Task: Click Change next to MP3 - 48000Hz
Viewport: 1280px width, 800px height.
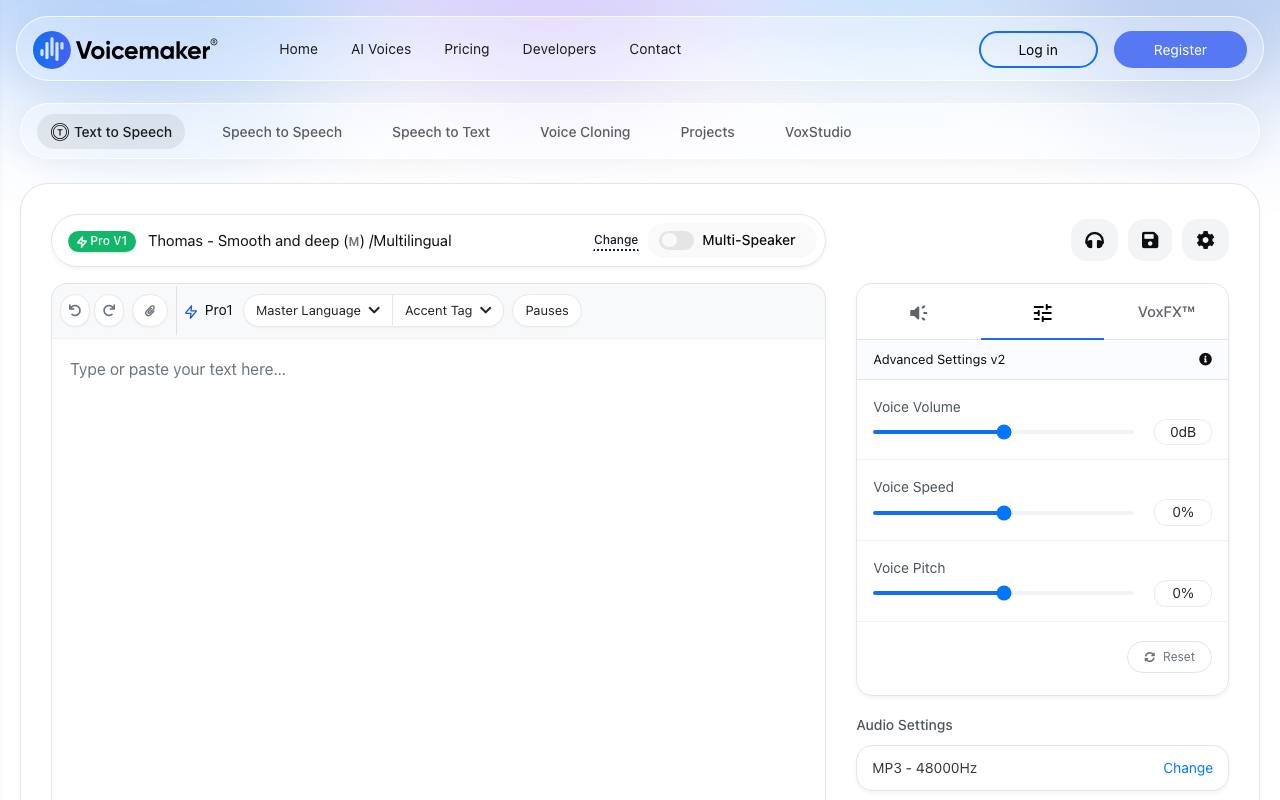Action: 1188,768
